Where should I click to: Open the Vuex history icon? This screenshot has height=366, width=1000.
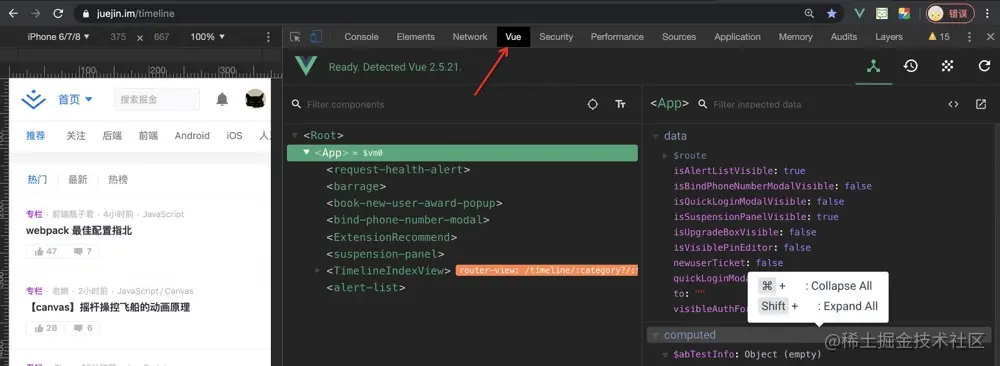911,66
